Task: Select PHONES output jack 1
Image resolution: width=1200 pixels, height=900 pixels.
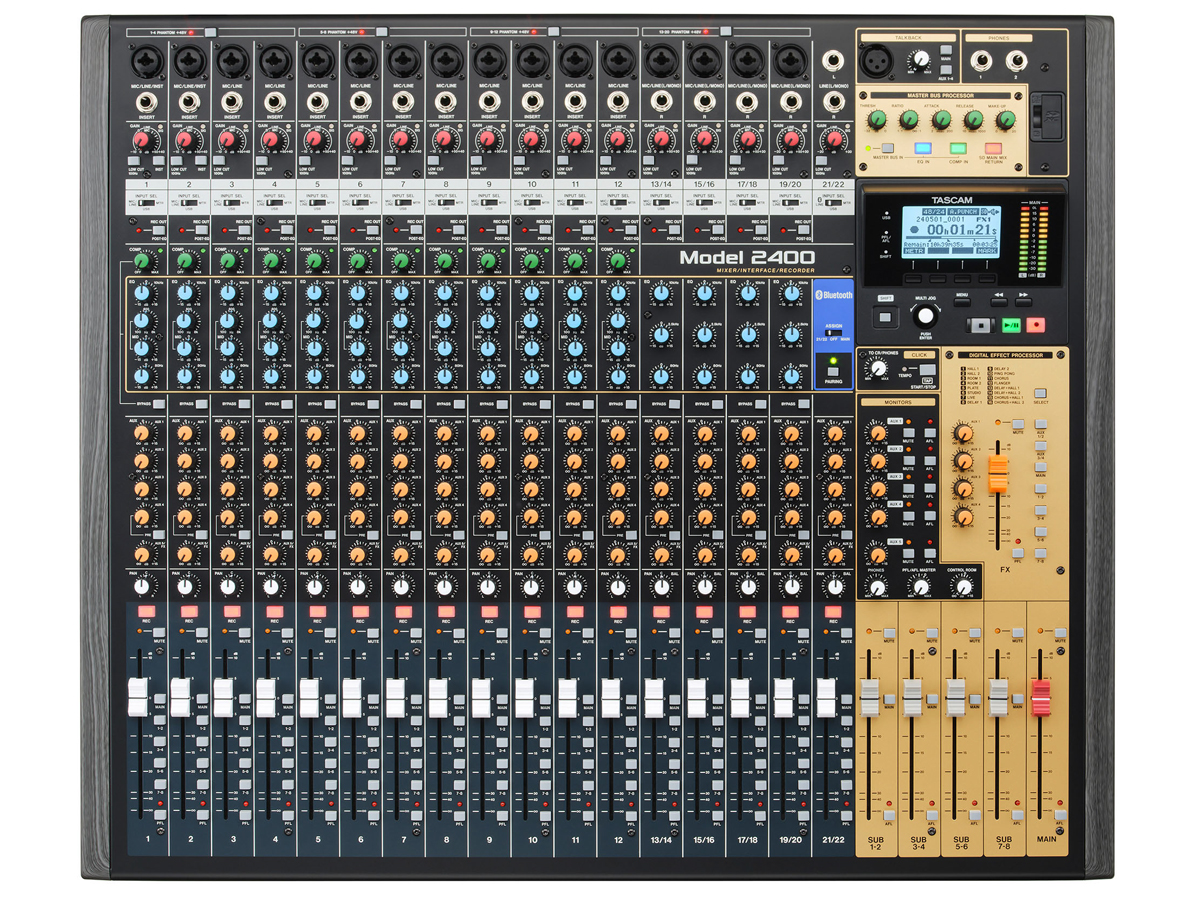Action: (982, 59)
